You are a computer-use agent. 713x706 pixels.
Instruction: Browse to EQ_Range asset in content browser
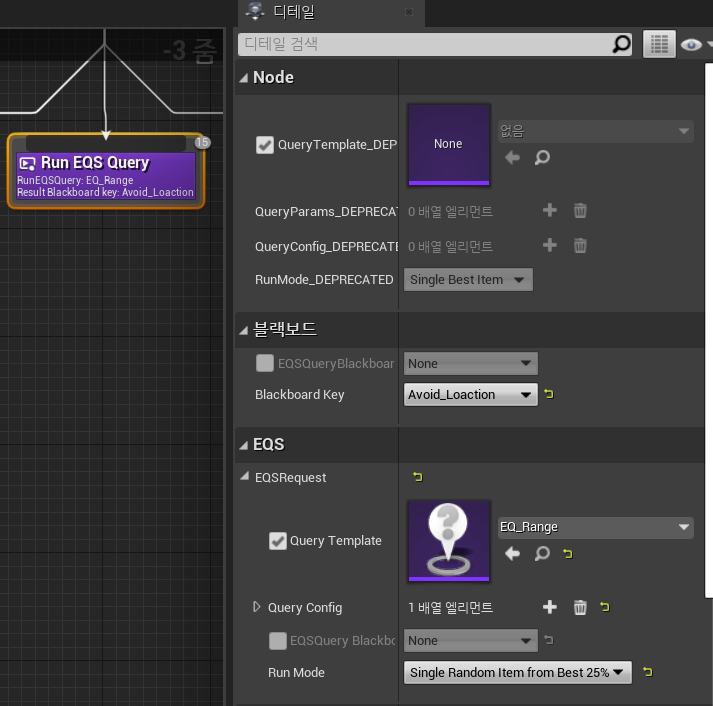pos(542,553)
